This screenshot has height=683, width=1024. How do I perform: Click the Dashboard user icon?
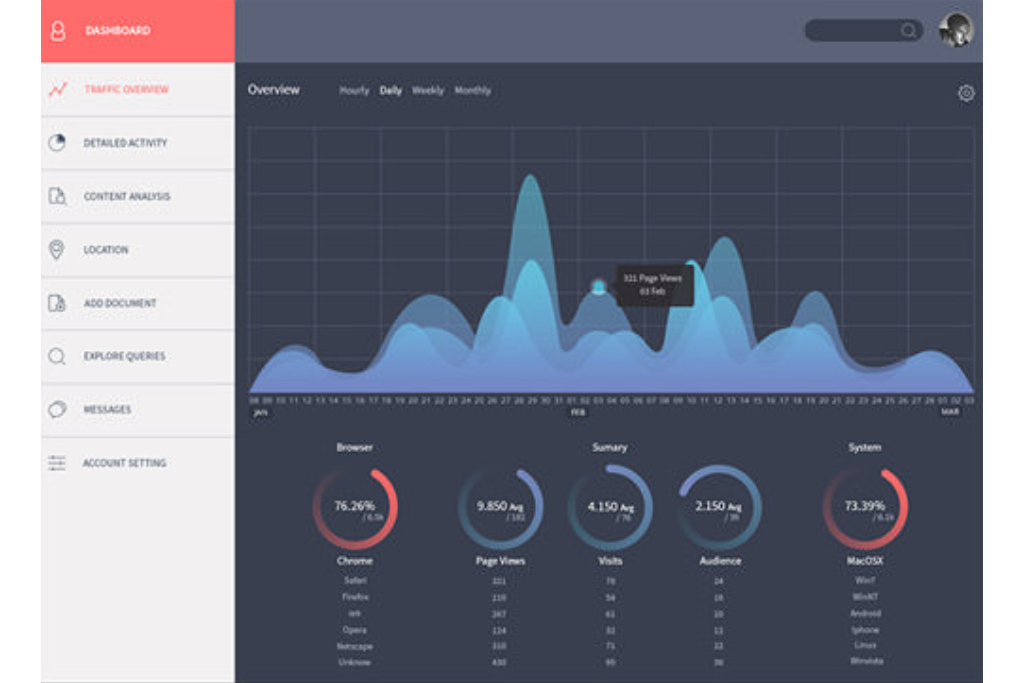(x=58, y=31)
